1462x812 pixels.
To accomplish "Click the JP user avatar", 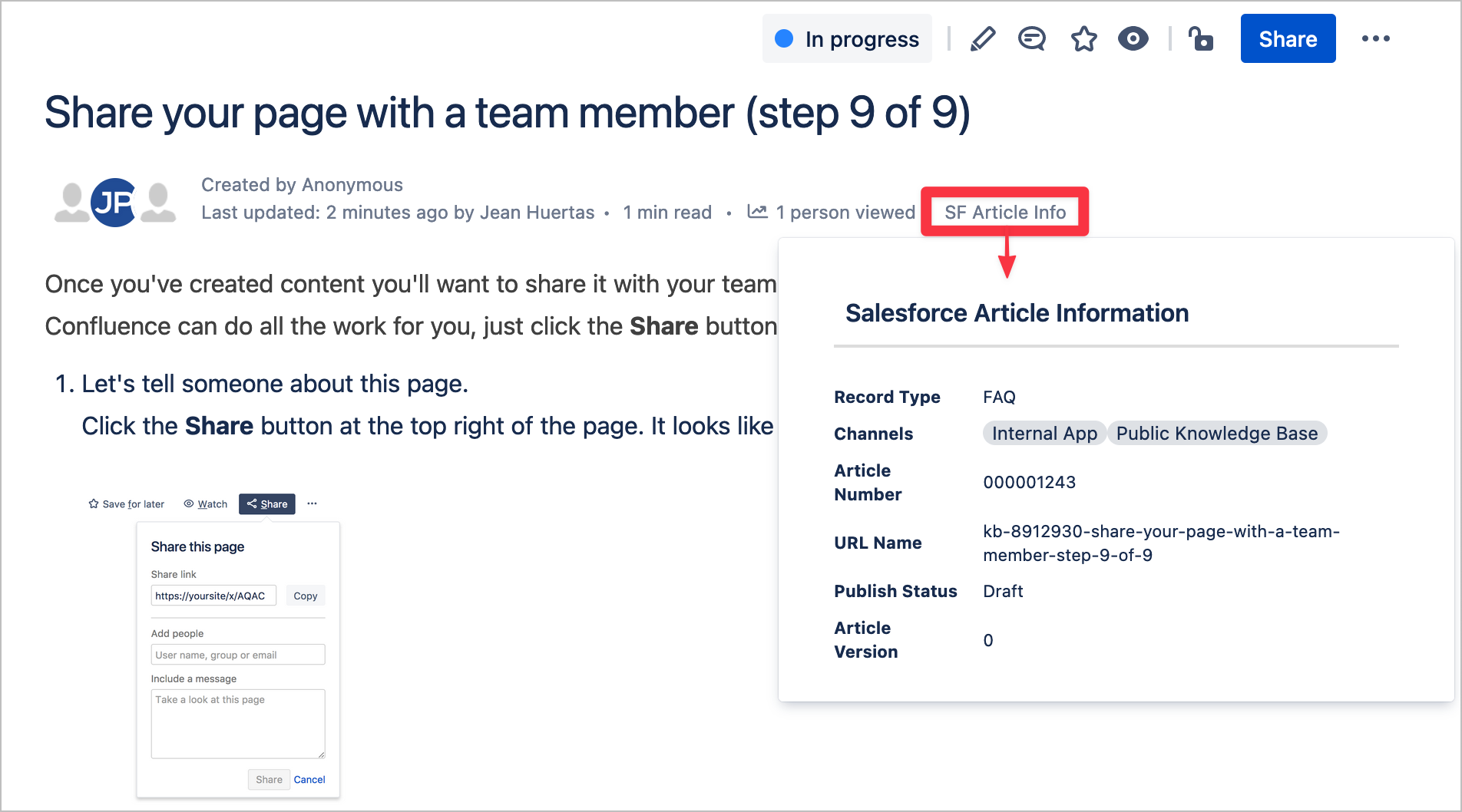I will 114,203.
